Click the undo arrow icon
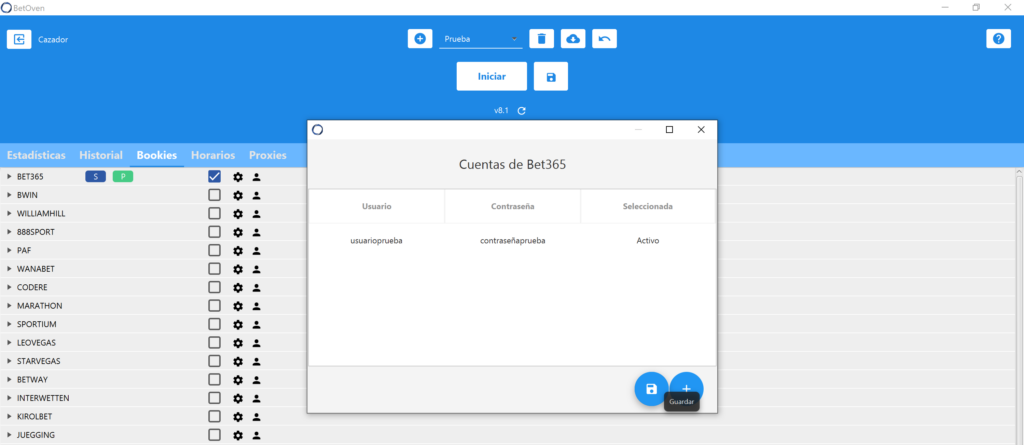The height and width of the screenshot is (445, 1024). 605,39
